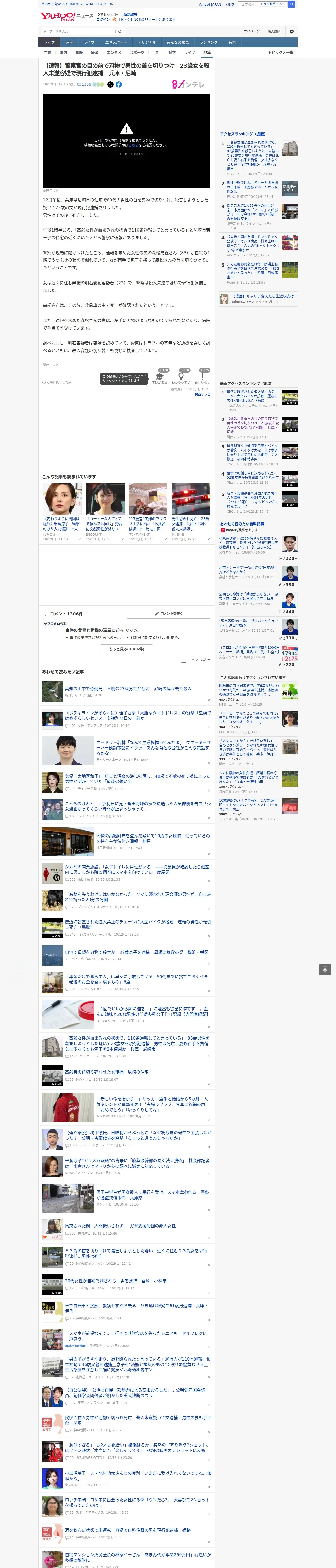
Task: Open the 購入履歴 menu
Action: click(x=274, y=32)
